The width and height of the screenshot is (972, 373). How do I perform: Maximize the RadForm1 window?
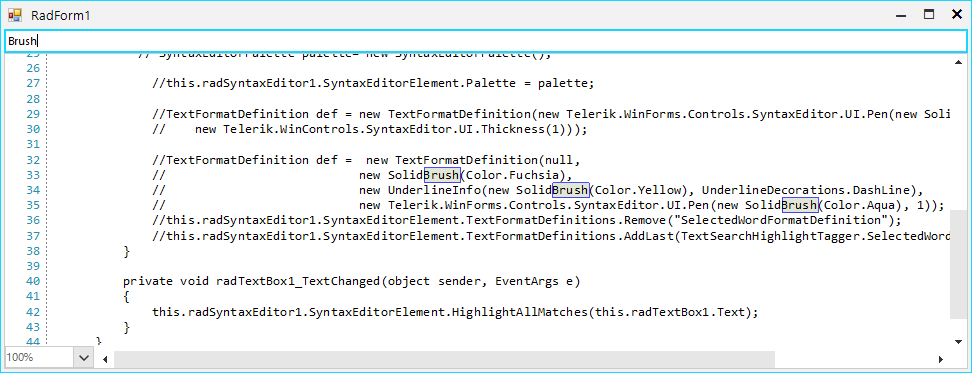929,15
